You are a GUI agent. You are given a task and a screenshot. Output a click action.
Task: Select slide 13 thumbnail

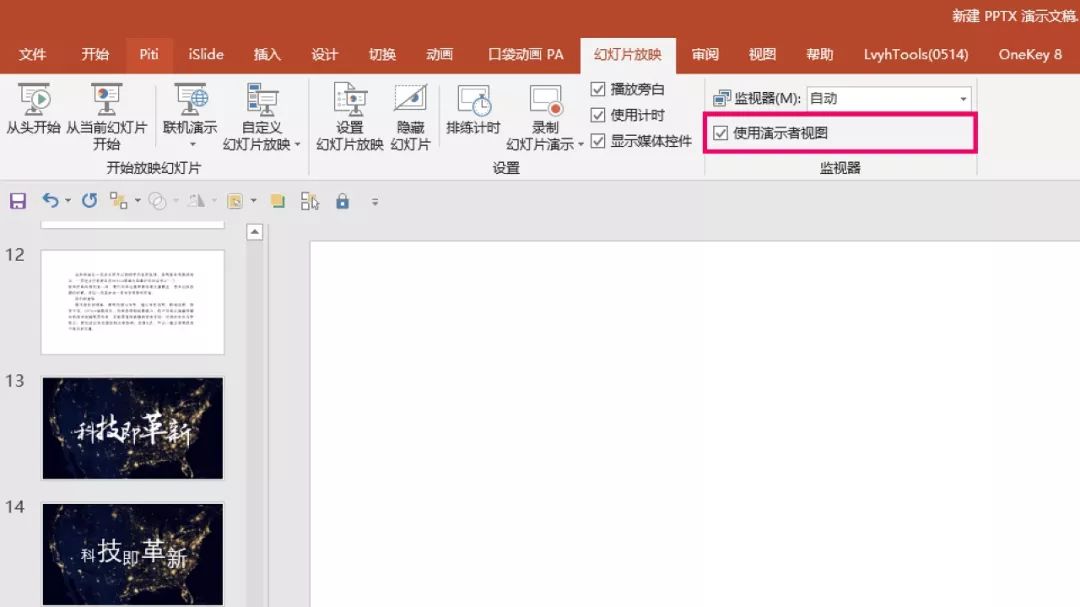click(132, 428)
